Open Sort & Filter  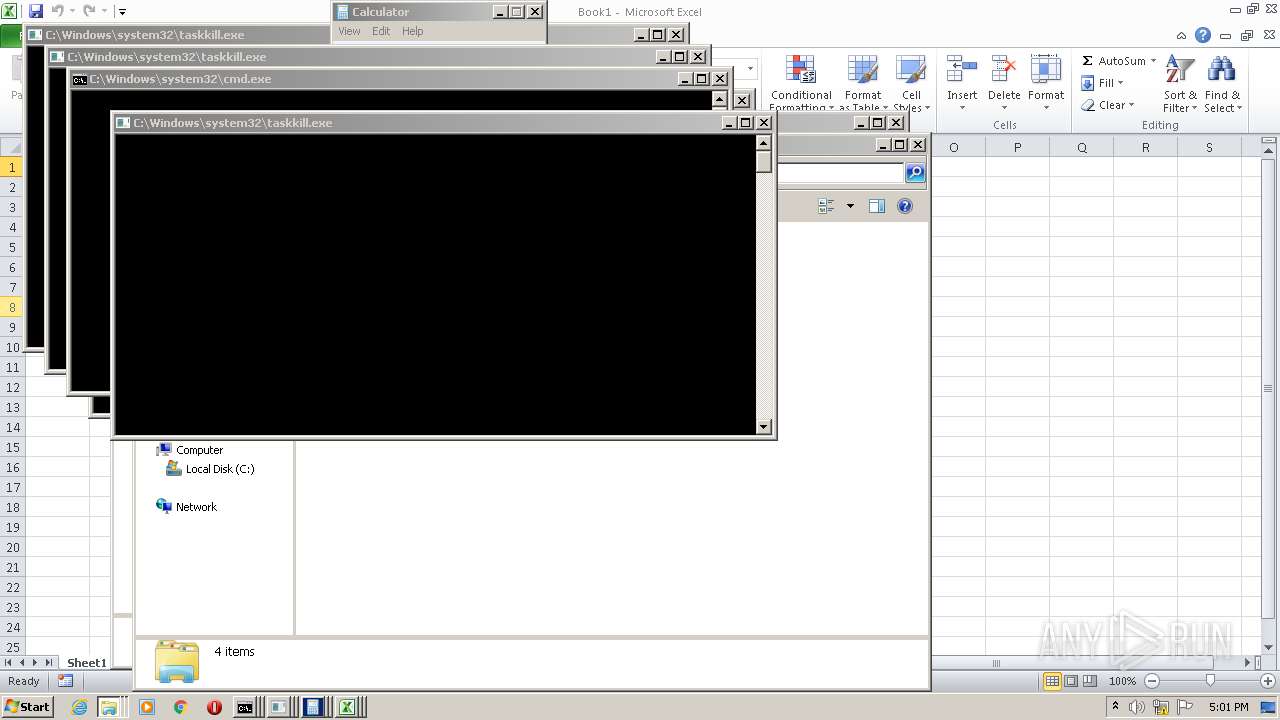click(x=1180, y=83)
